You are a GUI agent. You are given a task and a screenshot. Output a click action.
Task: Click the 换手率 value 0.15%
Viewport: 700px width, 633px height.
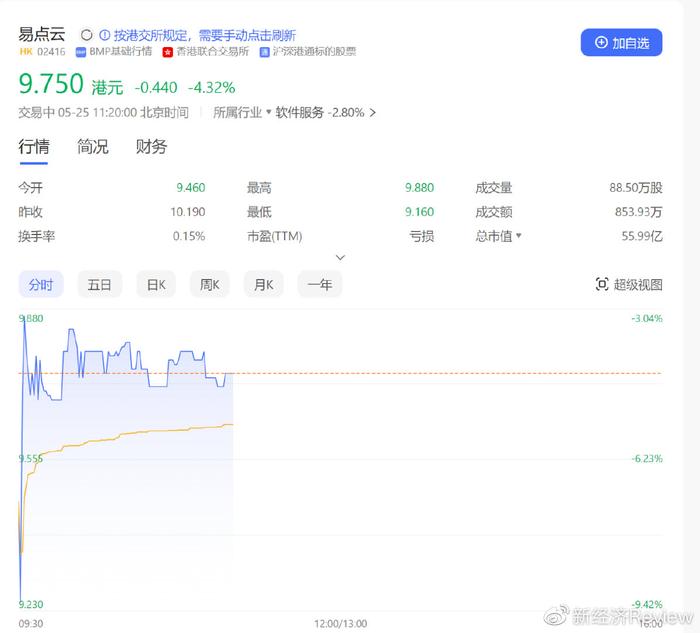pos(189,236)
